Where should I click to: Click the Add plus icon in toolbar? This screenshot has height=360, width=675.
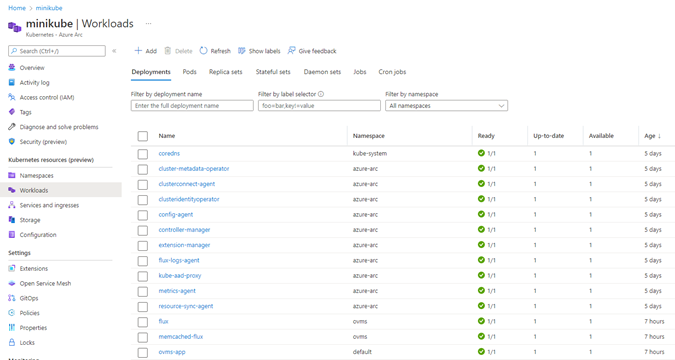point(138,51)
